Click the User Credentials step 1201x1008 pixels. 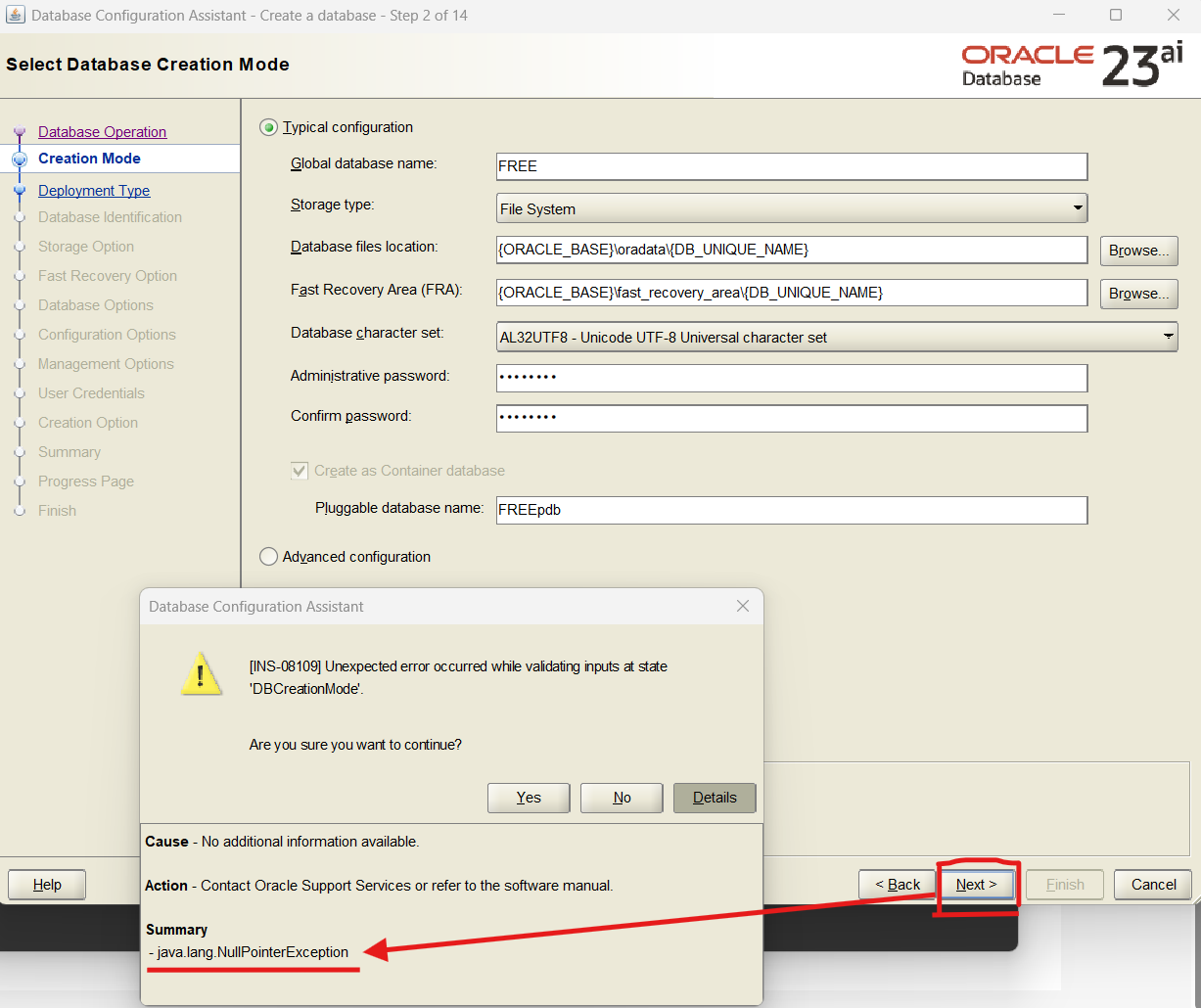(x=91, y=393)
